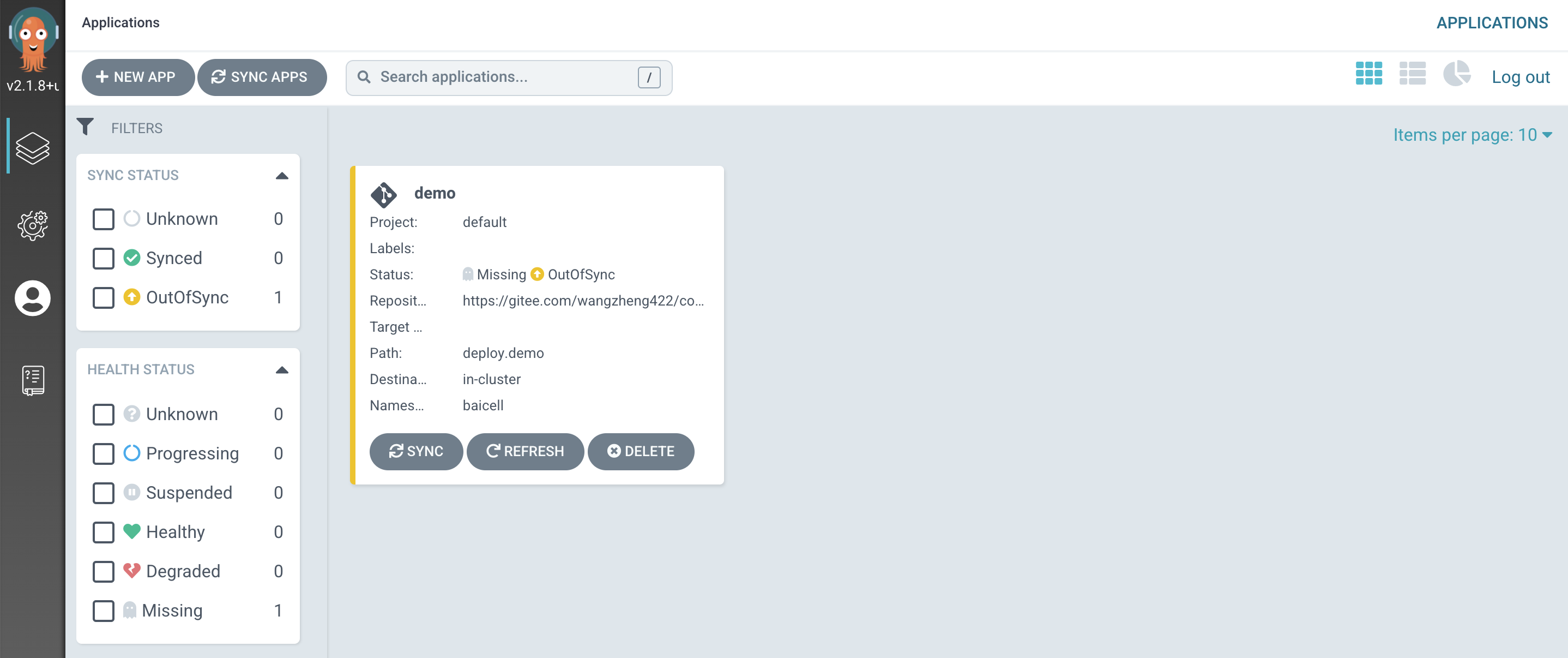Click SYNC on the demo application
Viewport: 1568px width, 658px height.
coord(416,451)
